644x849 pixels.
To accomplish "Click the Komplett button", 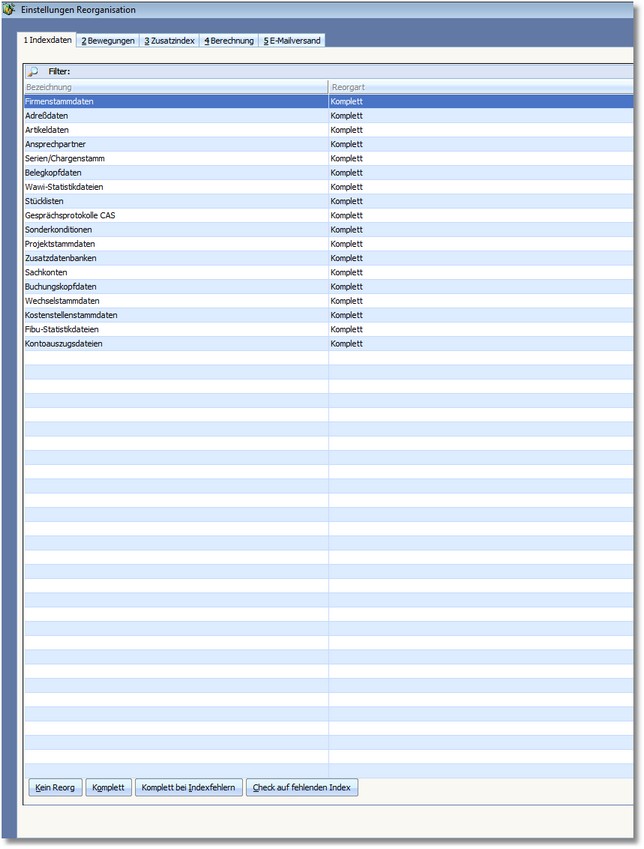I will tap(108, 788).
